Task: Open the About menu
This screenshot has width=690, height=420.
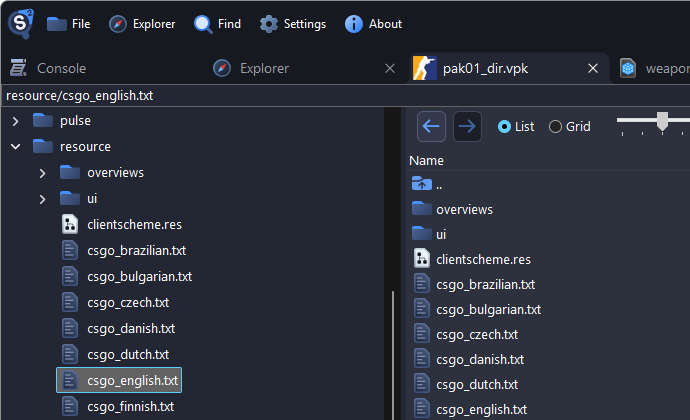Action: (373, 24)
